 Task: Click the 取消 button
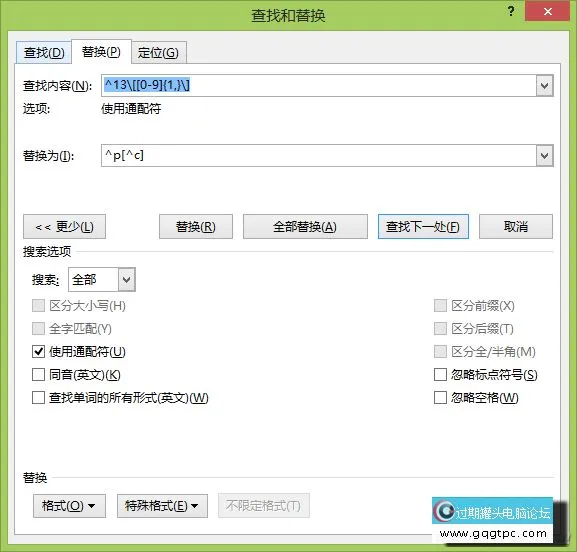516,227
